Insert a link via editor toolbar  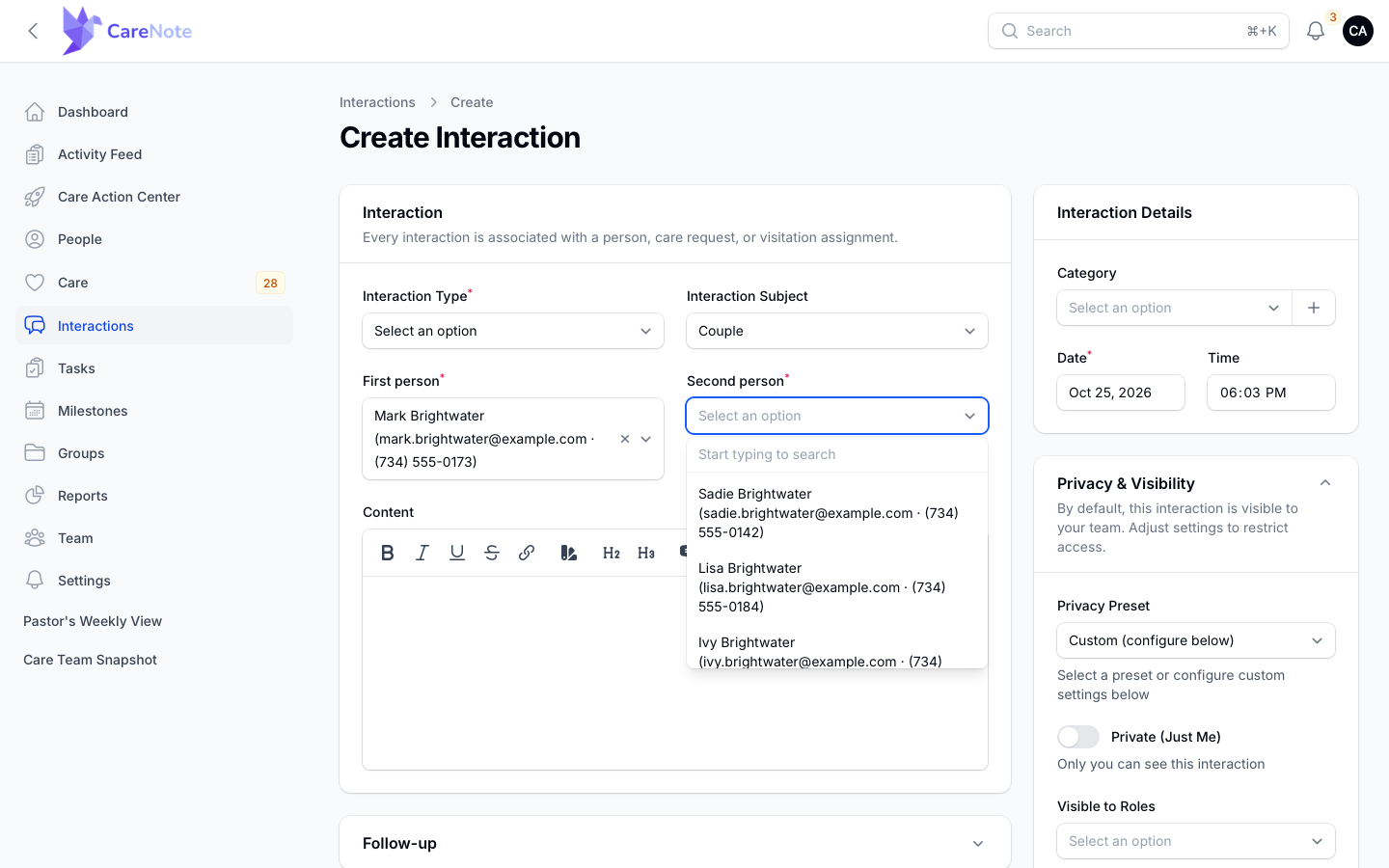pyautogui.click(x=527, y=553)
